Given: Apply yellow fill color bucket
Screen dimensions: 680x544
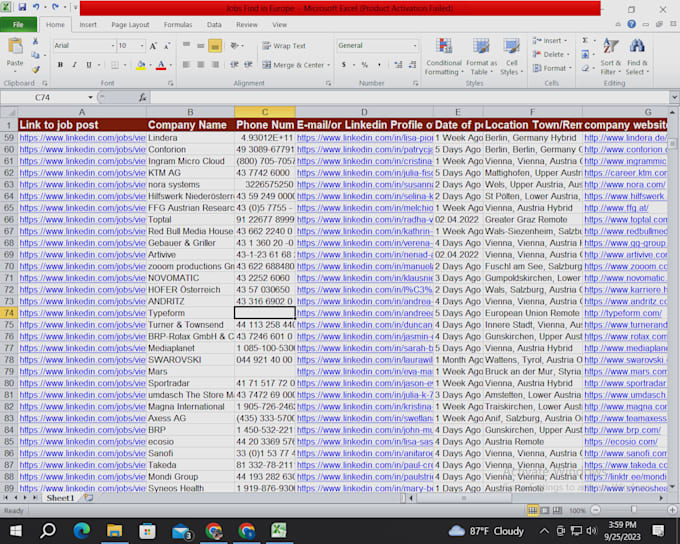Looking at the screenshot, I should click(141, 65).
